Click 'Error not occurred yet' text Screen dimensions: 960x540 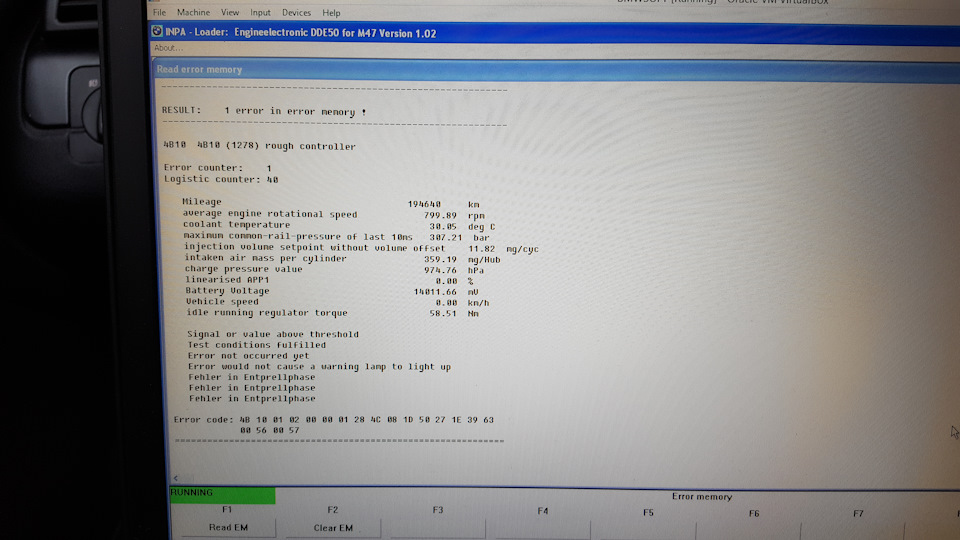pos(249,356)
